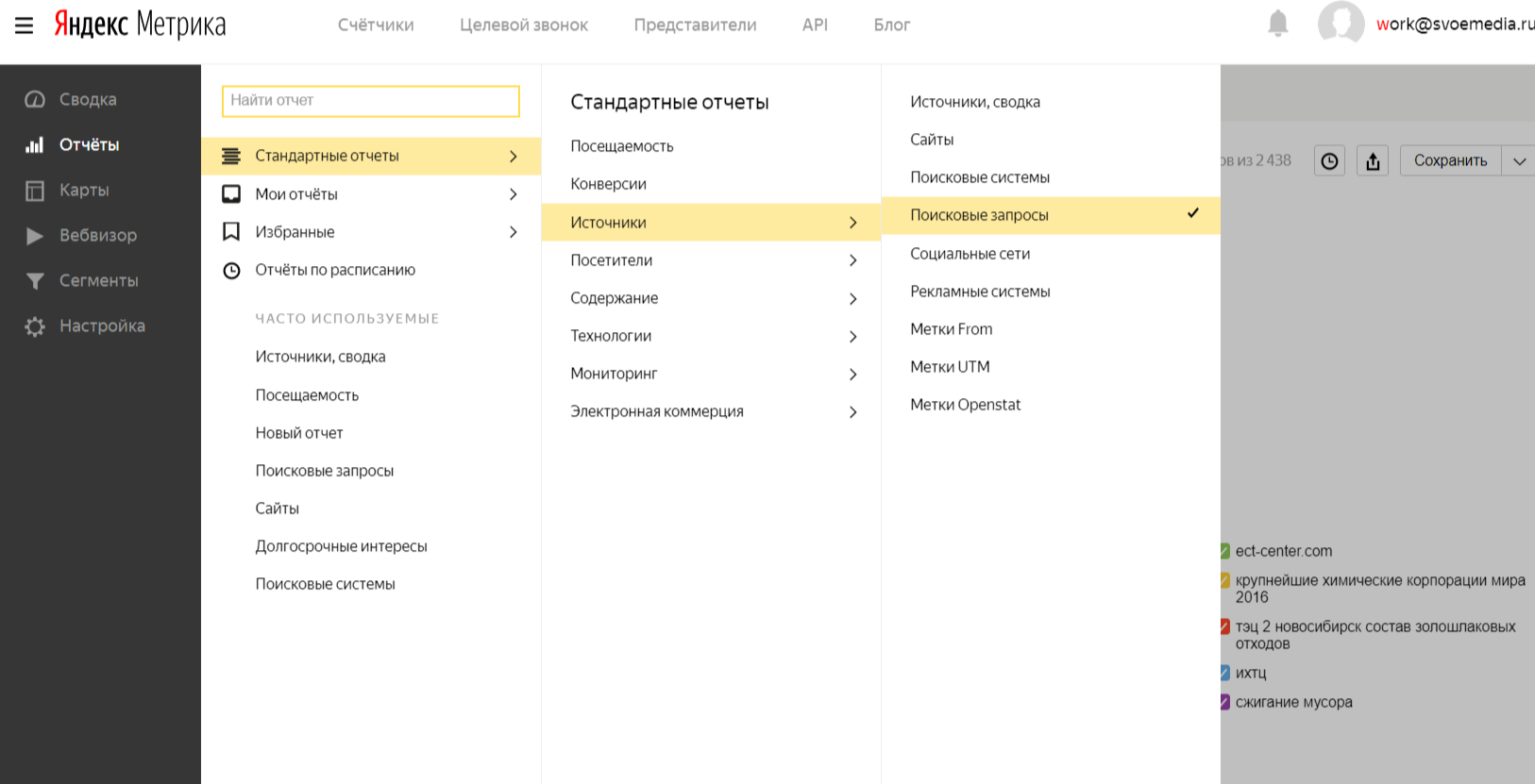Viewport: 1535px width, 784px height.
Task: Open frequently used Новый отчет
Action: (x=299, y=433)
